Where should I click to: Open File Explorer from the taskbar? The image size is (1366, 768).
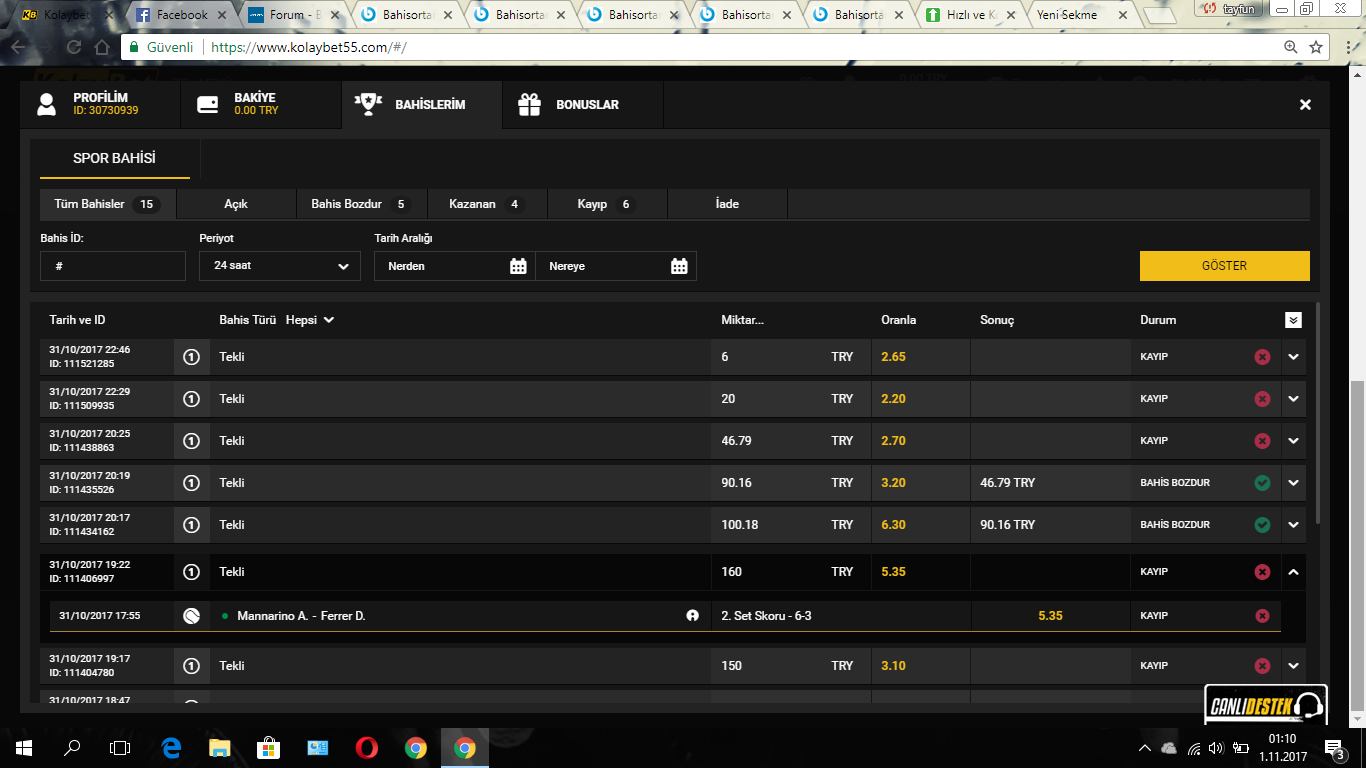[220, 747]
